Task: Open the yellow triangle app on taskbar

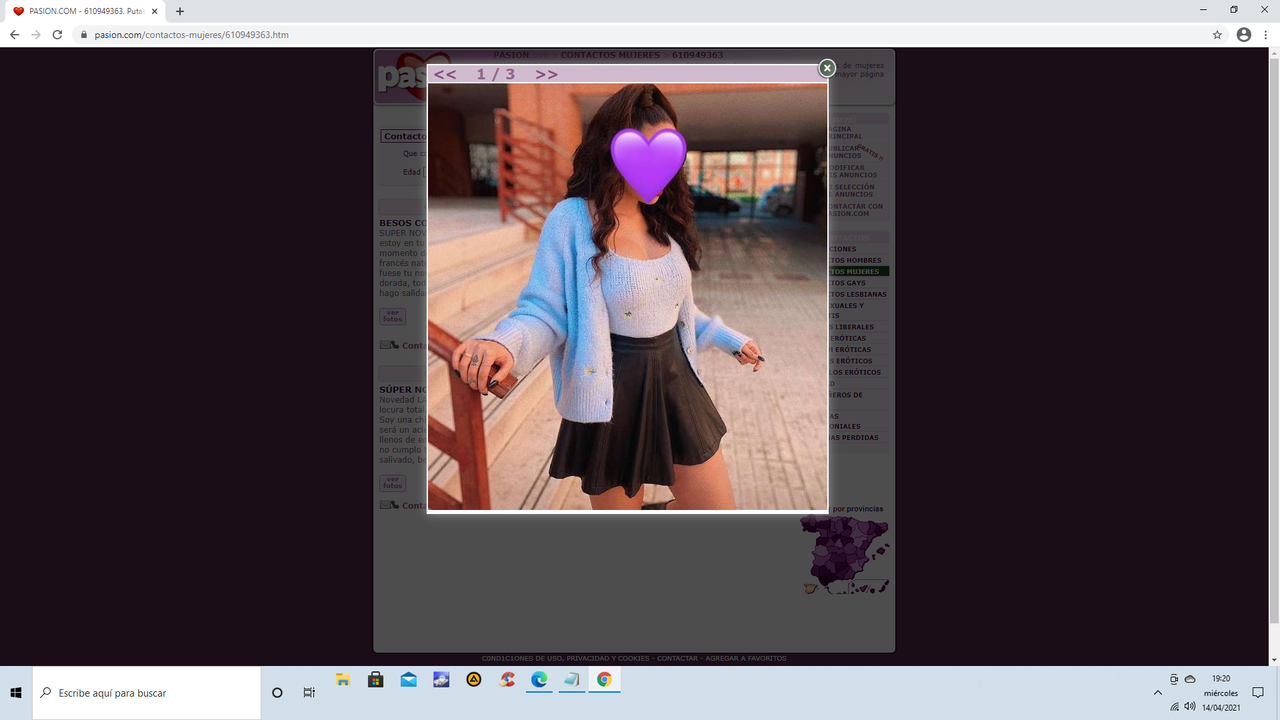Action: (x=474, y=680)
